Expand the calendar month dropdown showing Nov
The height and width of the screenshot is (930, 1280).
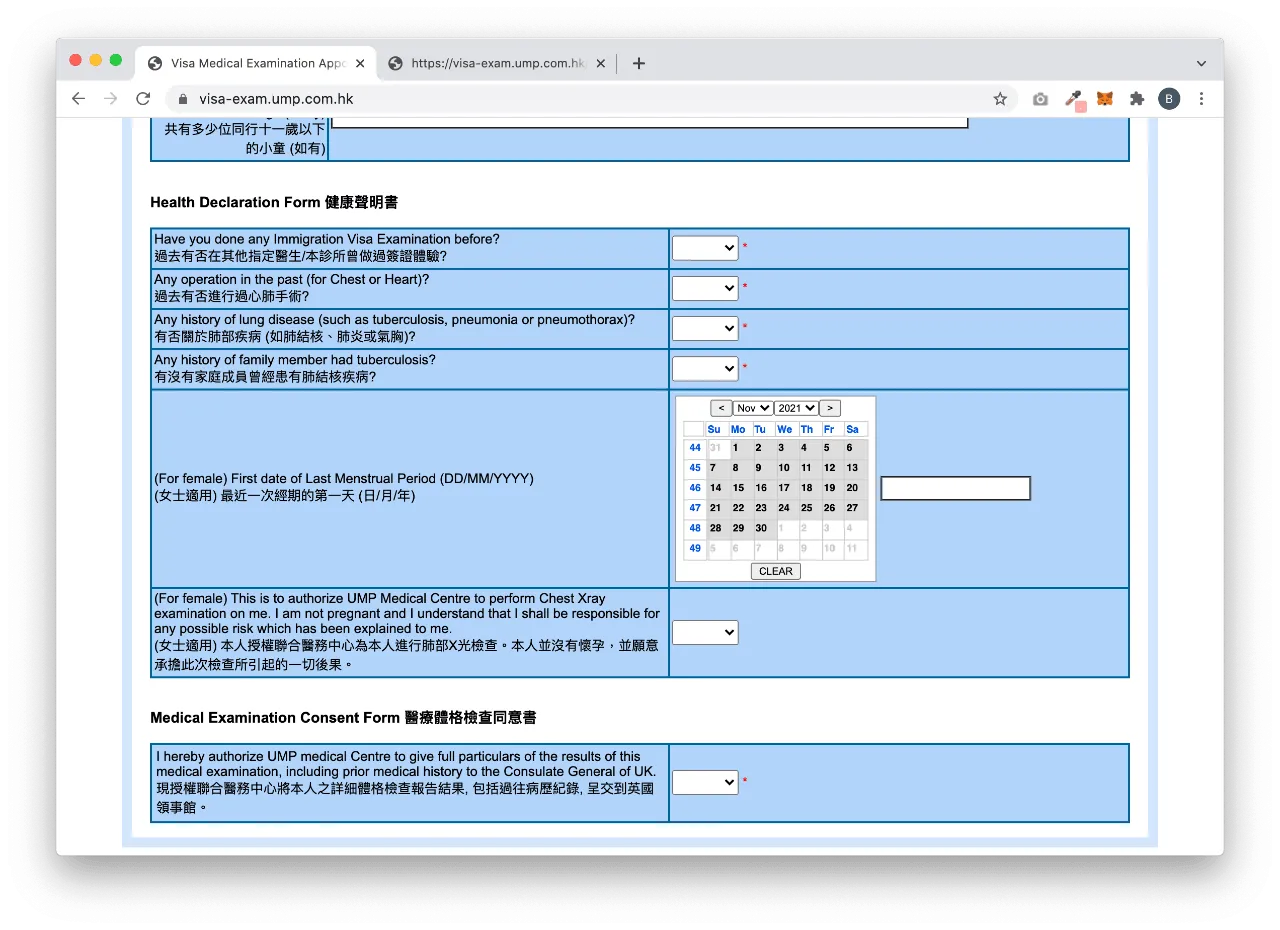753,408
